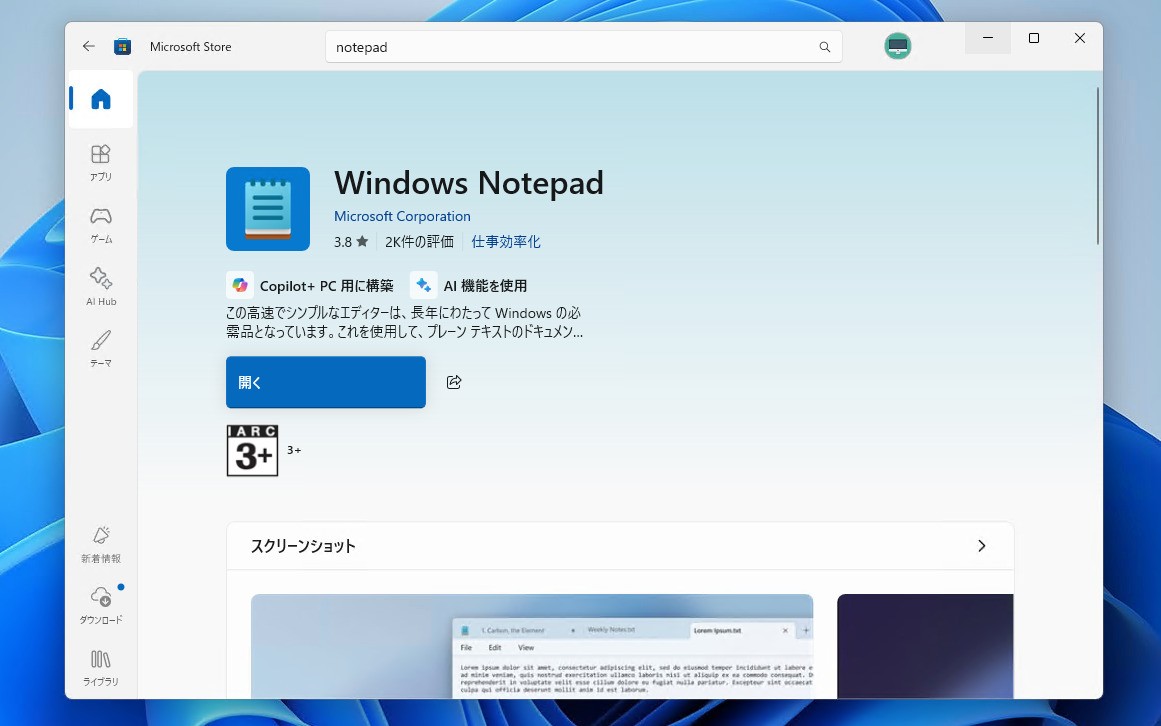Open the ゲーム section in sidebar

(x=100, y=224)
